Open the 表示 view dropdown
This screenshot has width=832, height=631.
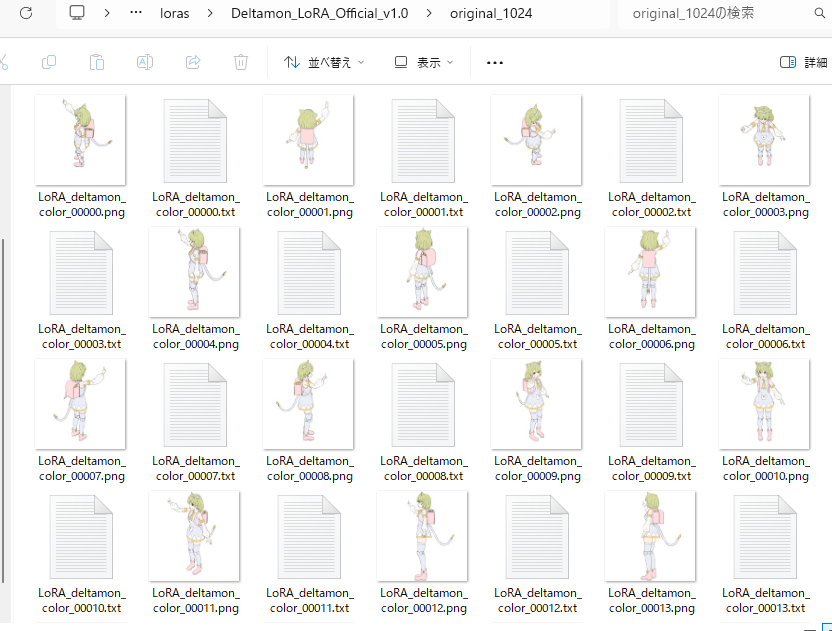424,63
